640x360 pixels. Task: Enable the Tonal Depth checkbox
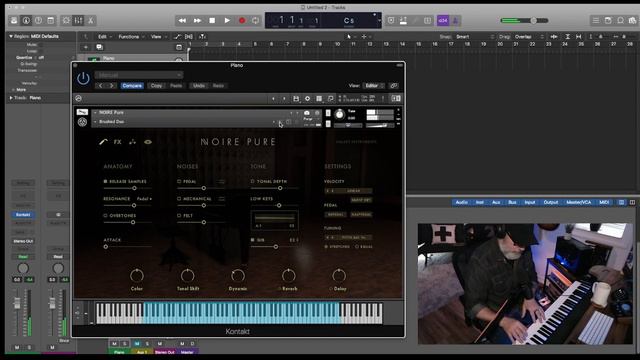coord(253,181)
